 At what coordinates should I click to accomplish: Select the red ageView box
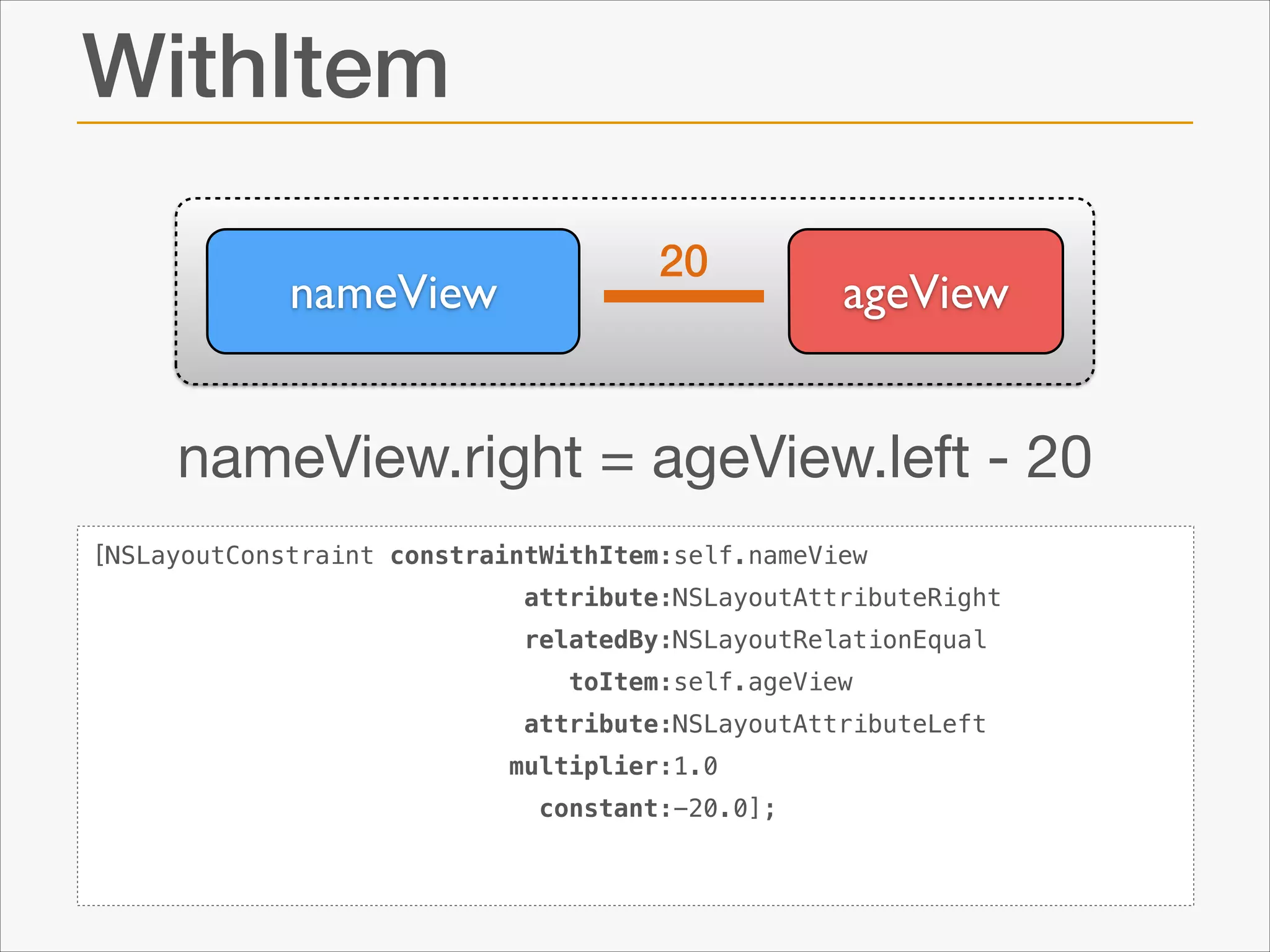pyautogui.click(x=926, y=291)
